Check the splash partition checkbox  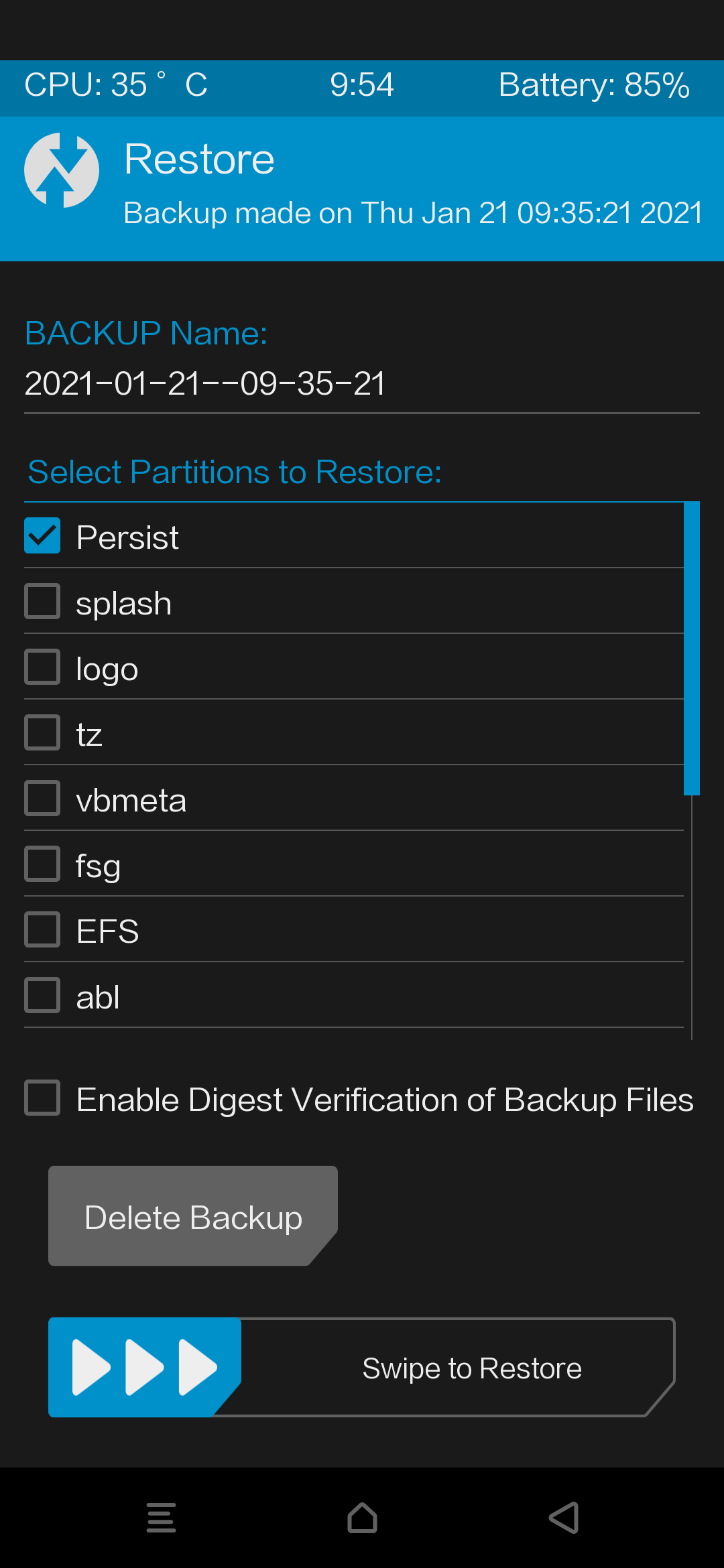pos(42,601)
